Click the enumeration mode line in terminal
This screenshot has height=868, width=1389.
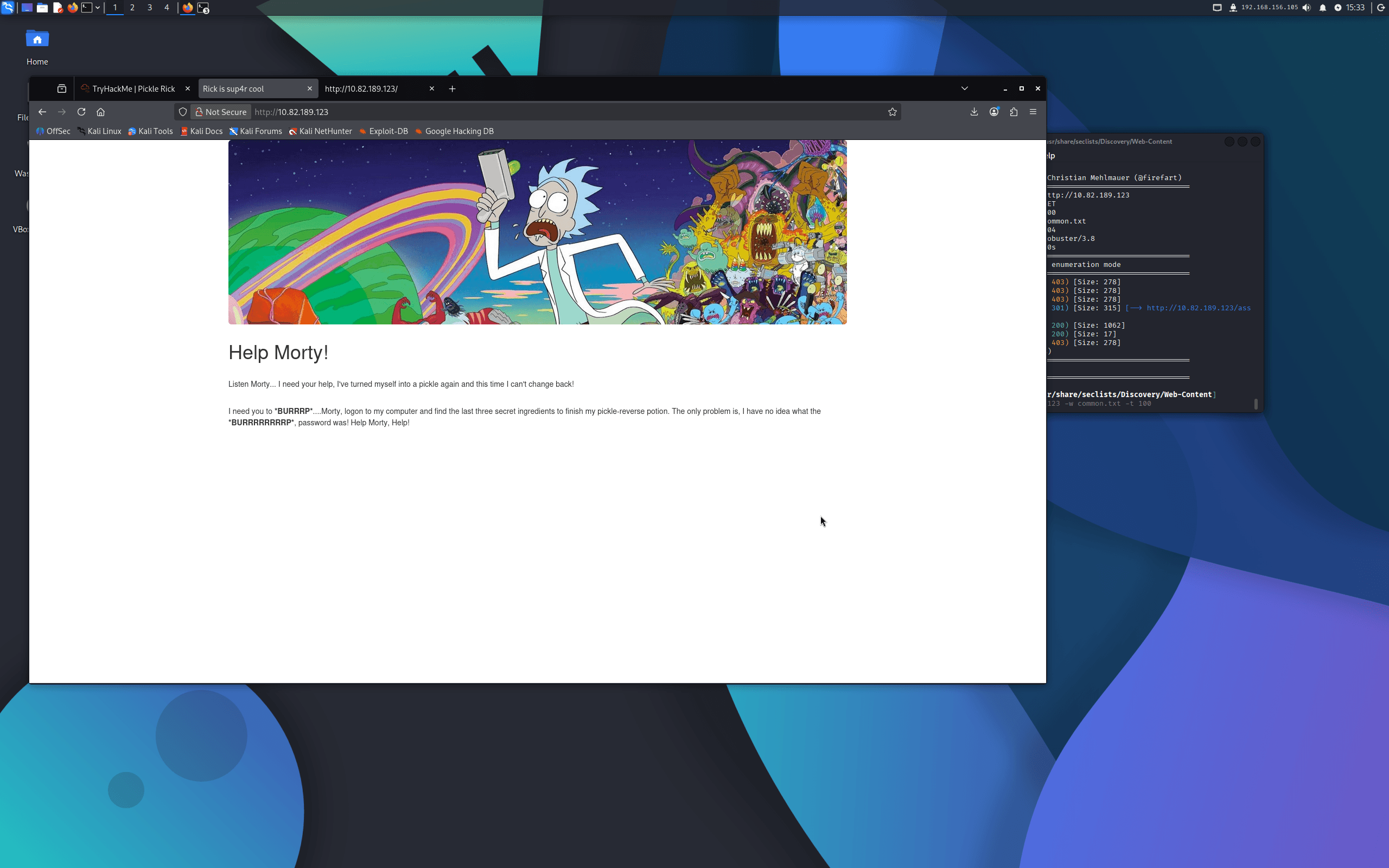pyautogui.click(x=1086, y=265)
